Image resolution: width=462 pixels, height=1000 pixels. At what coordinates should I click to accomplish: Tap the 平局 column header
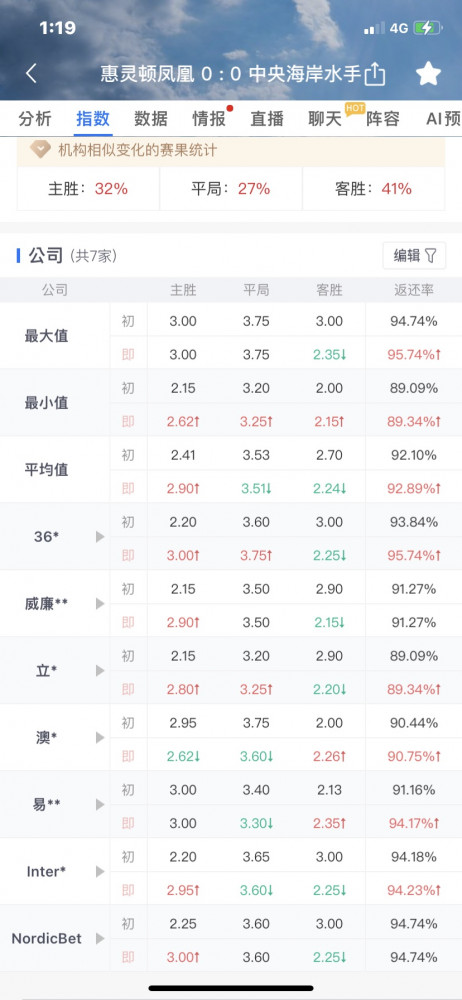256,290
